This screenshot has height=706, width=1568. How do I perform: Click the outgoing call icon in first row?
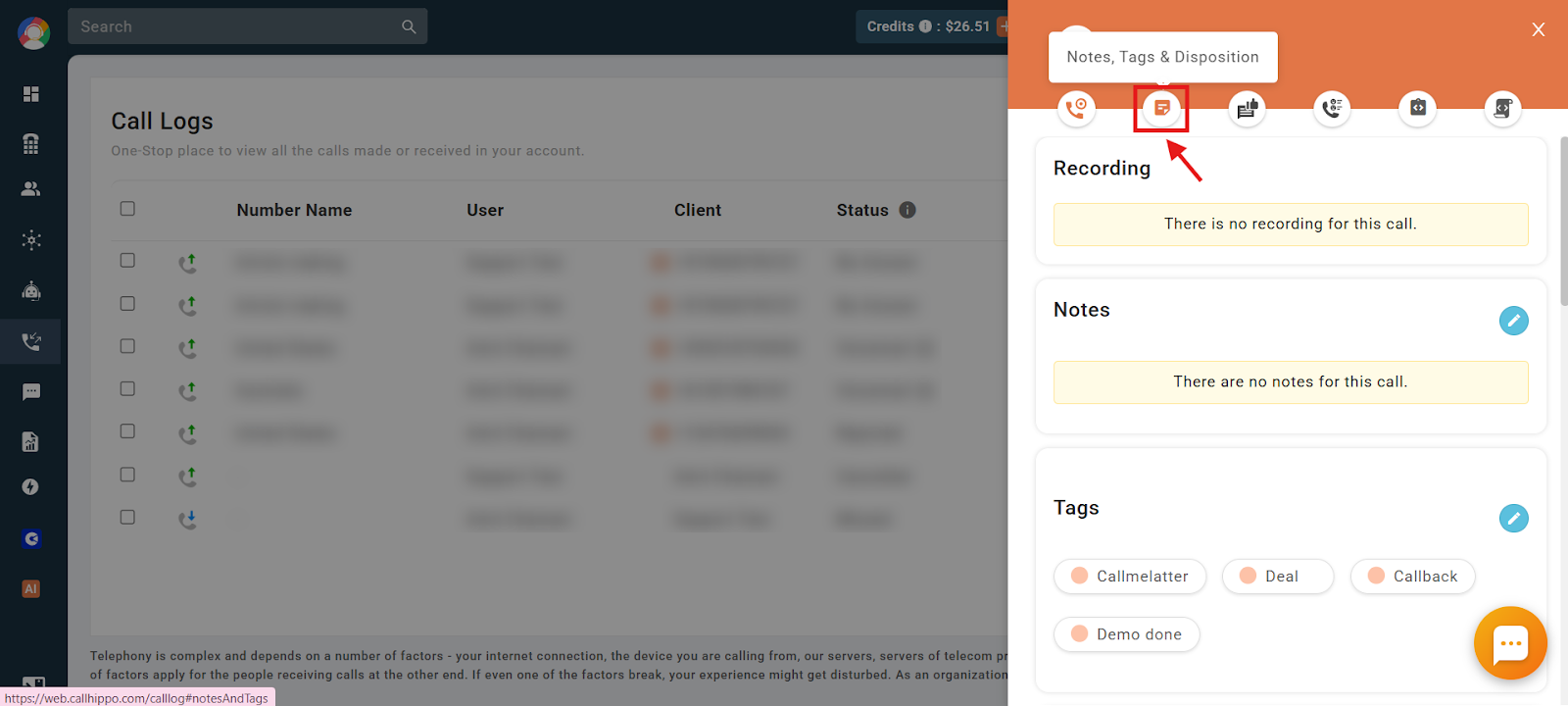click(x=187, y=263)
